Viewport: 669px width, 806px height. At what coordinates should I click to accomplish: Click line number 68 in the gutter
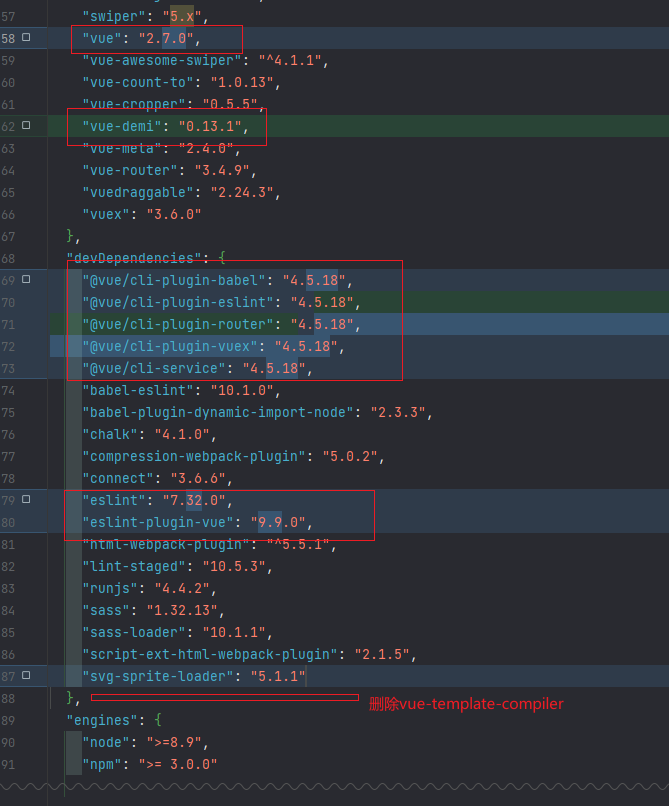(x=9, y=258)
